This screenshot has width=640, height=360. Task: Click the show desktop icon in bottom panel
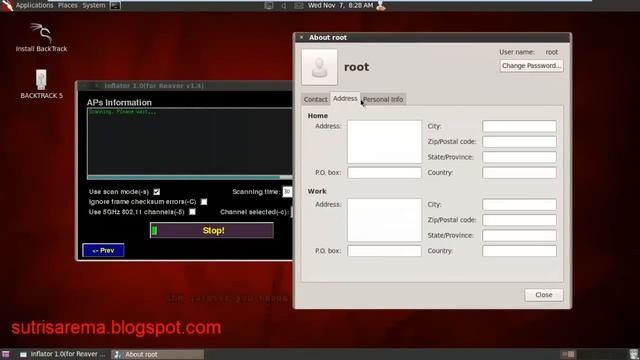(6, 354)
